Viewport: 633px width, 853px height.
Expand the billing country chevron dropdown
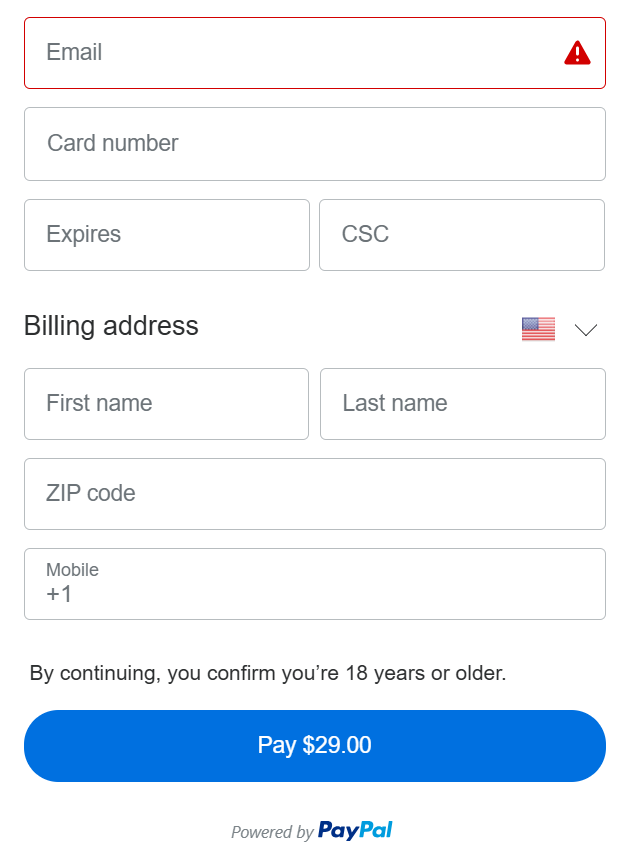tap(586, 329)
